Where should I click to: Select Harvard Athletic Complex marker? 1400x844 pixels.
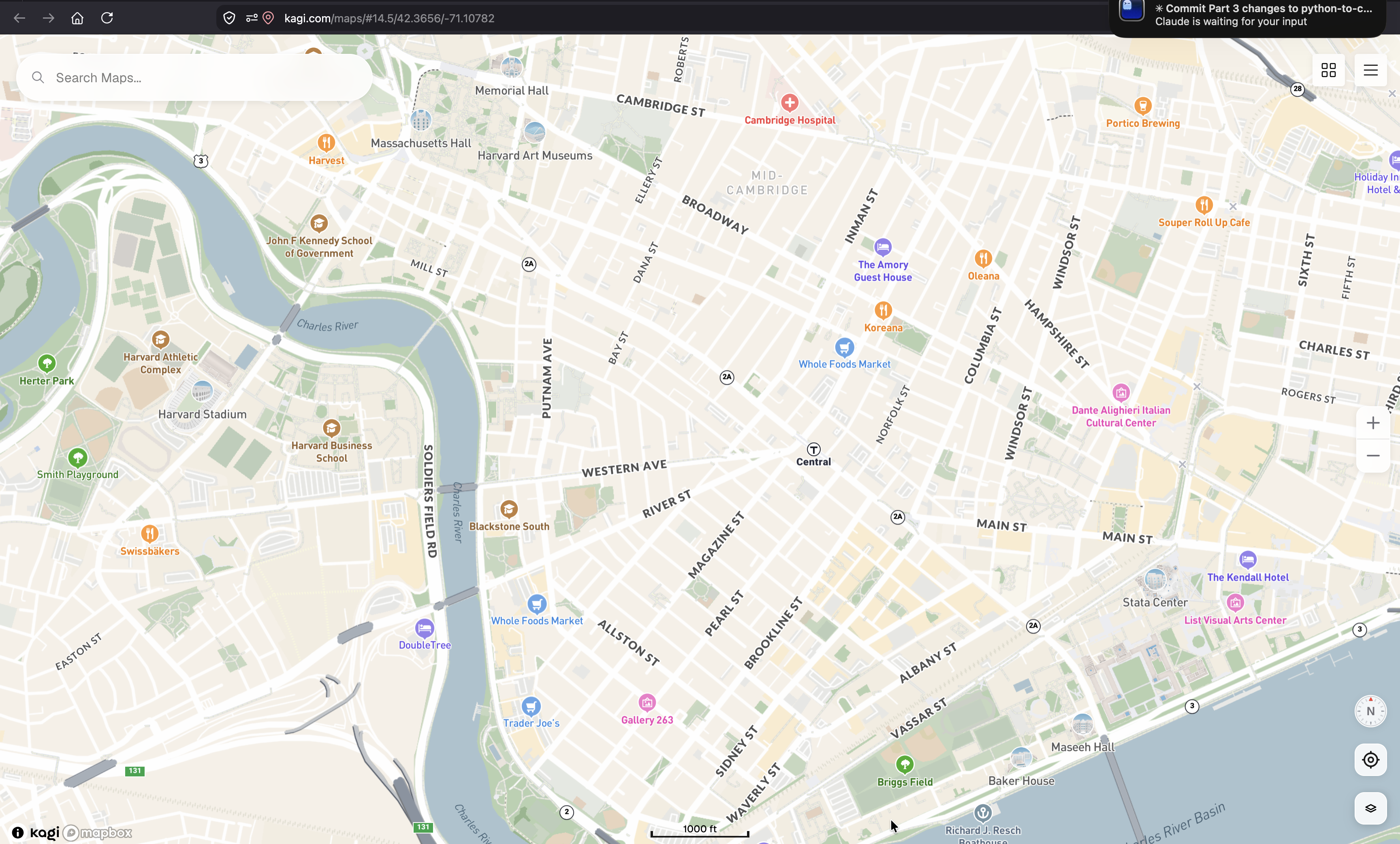161,340
